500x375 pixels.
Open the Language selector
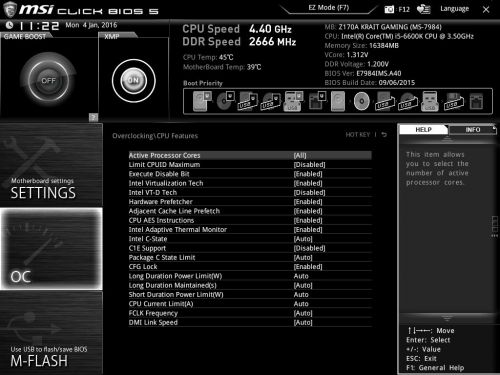coord(454,9)
